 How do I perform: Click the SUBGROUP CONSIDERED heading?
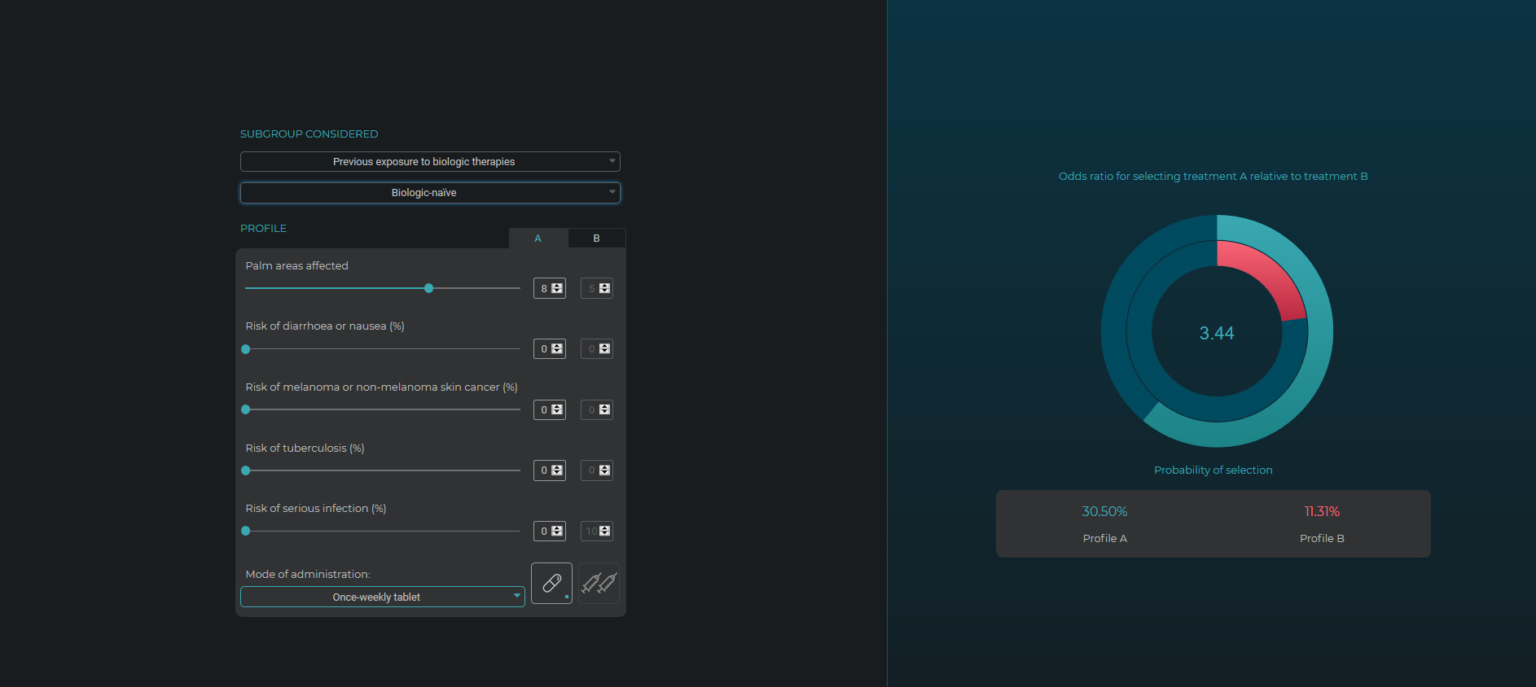click(309, 134)
